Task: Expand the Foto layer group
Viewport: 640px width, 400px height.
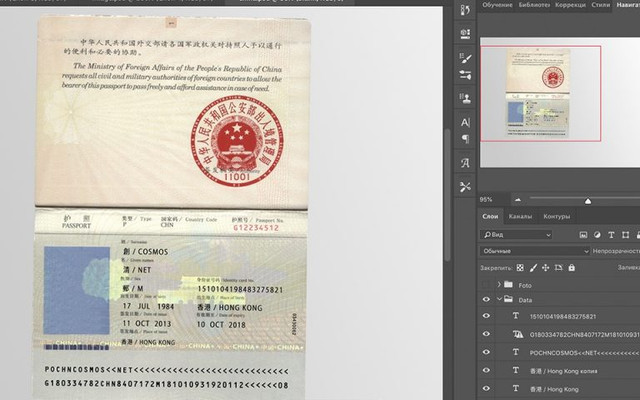Action: click(499, 284)
